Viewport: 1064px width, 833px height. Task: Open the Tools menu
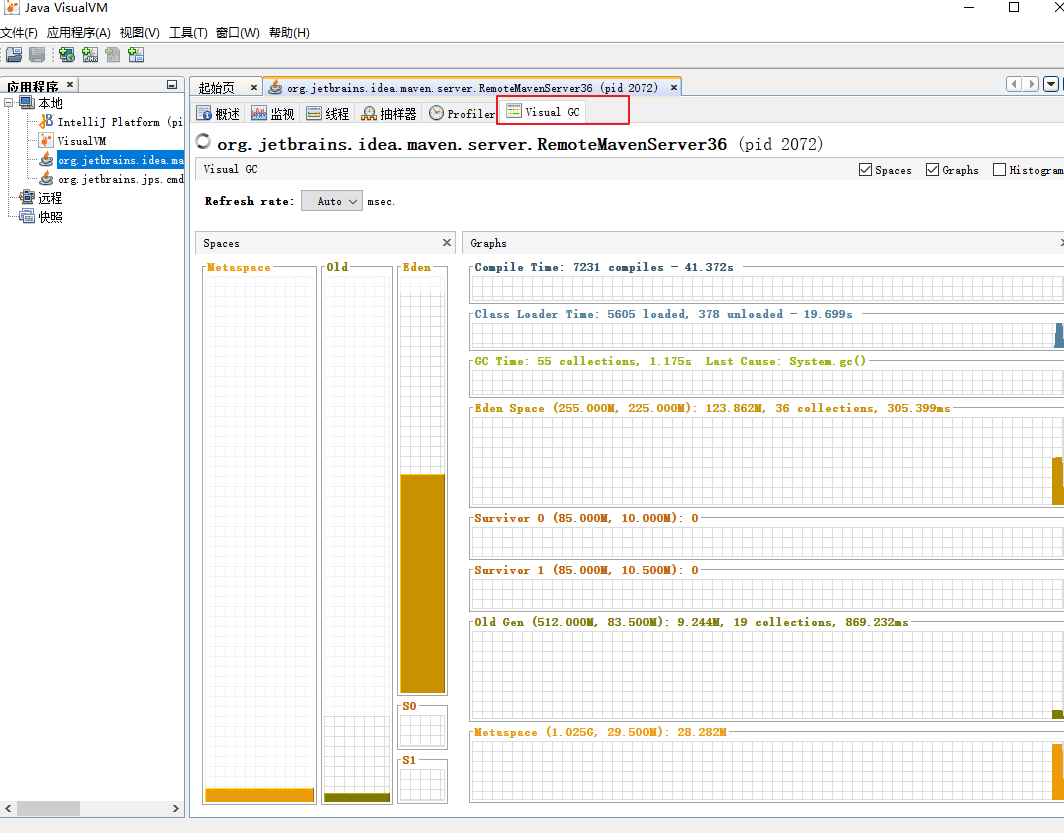tap(188, 33)
